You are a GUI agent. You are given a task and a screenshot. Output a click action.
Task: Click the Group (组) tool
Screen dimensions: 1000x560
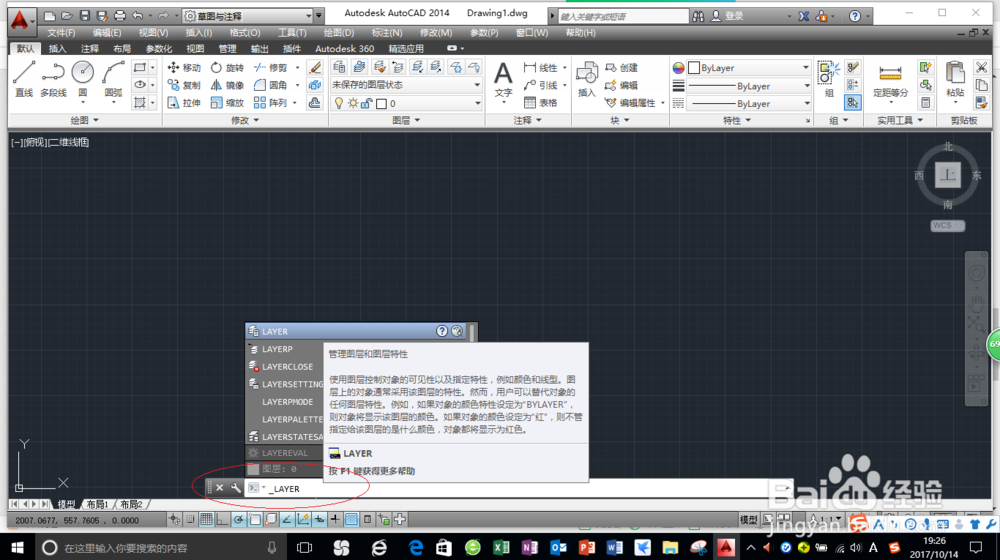click(829, 79)
